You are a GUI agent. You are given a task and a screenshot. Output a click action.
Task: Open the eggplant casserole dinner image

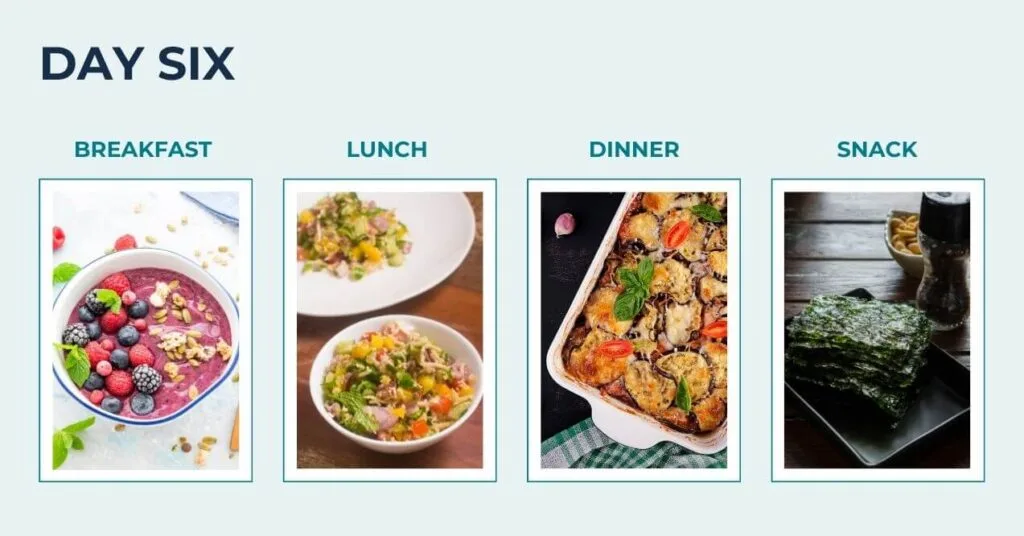pyautogui.click(x=633, y=330)
